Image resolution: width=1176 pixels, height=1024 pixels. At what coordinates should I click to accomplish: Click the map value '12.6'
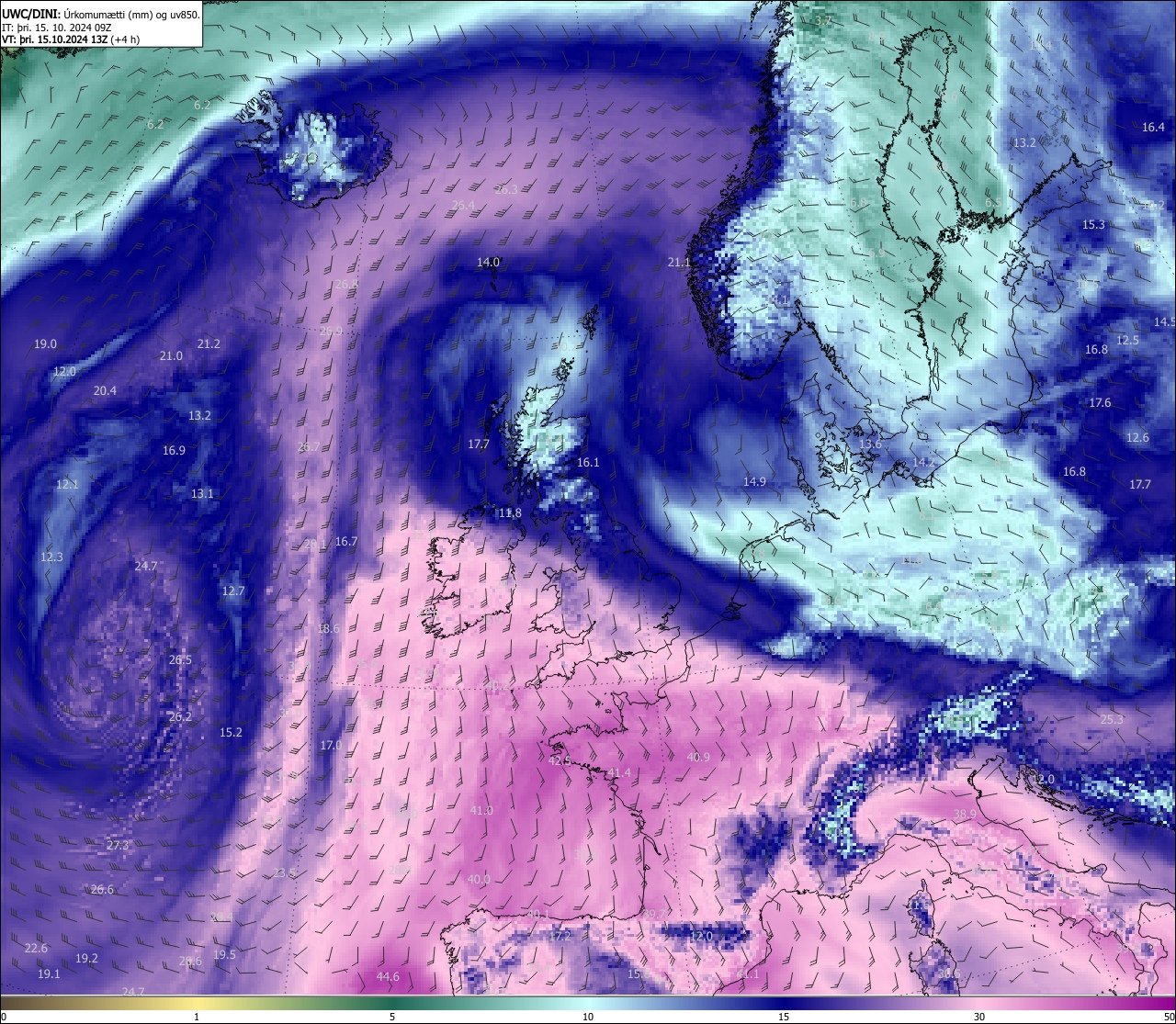coord(1137,437)
